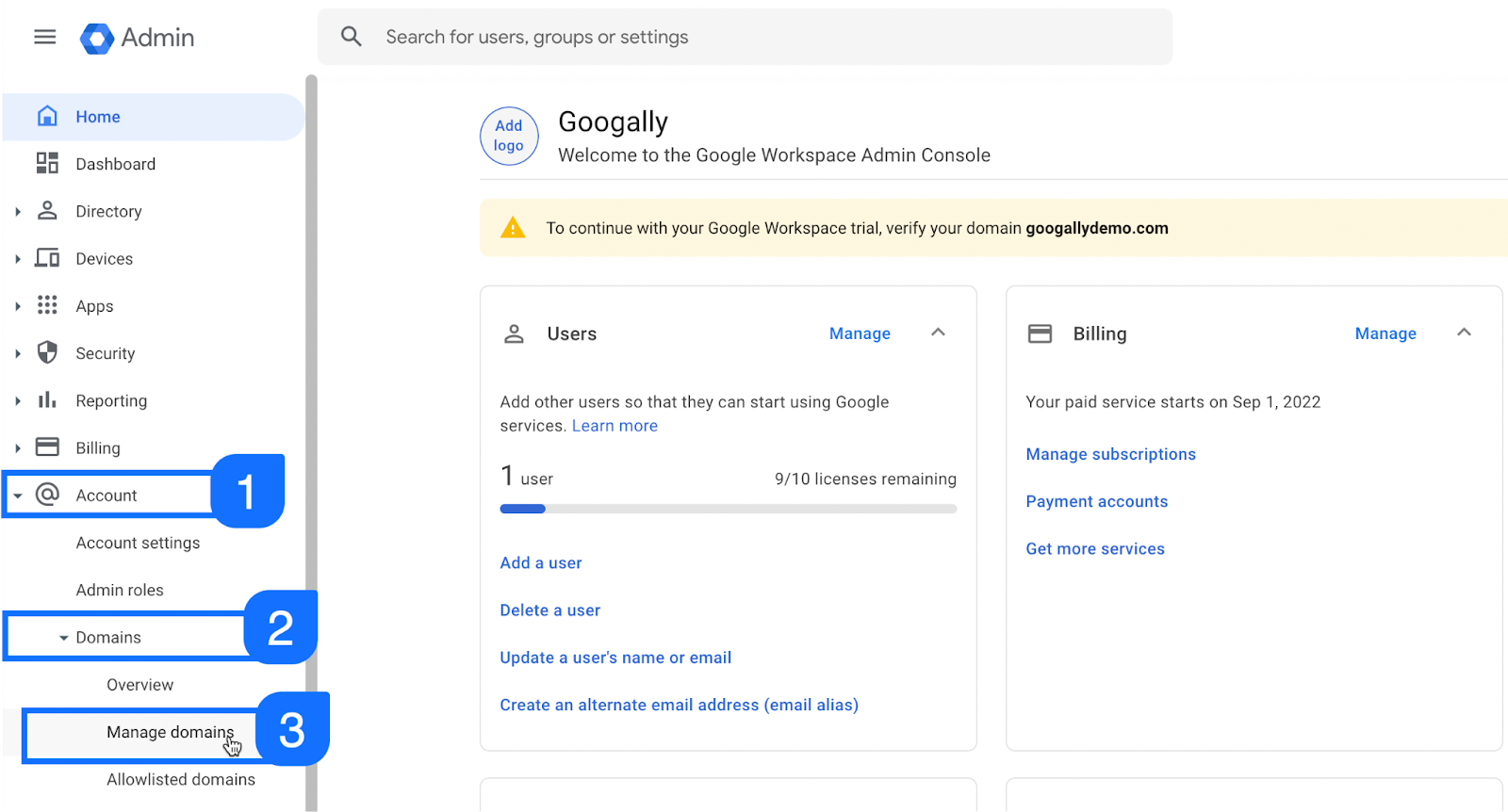Focus the search users, groups or settings field

(x=745, y=37)
